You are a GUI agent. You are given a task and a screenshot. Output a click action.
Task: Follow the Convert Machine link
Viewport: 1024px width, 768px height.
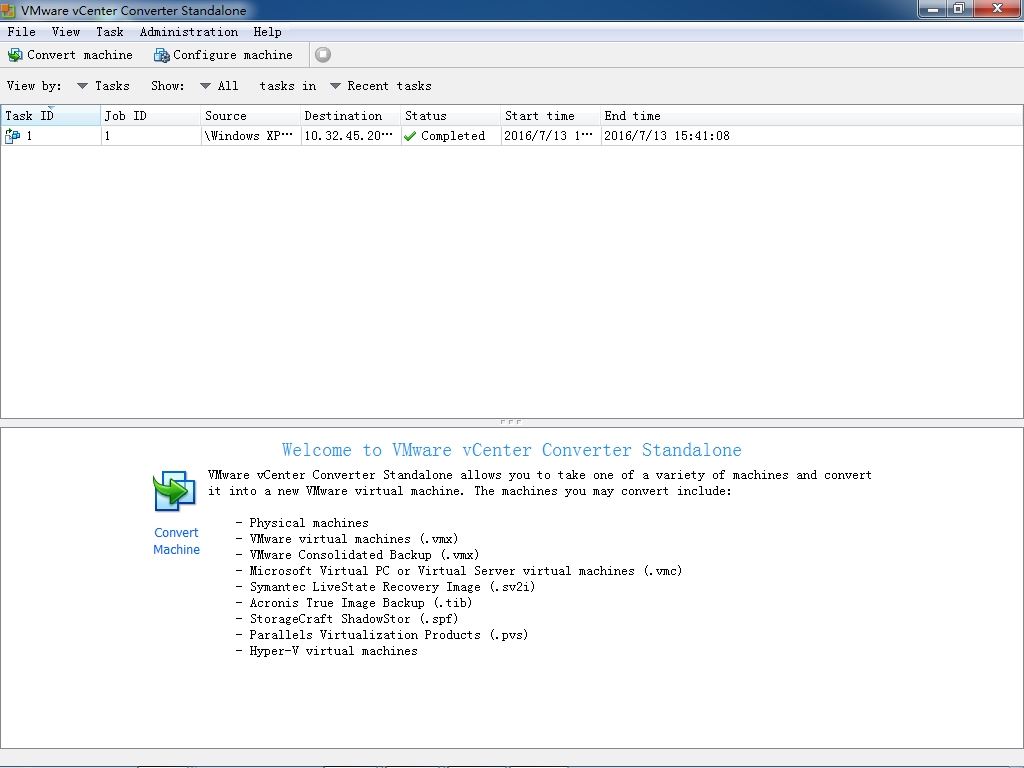(176, 541)
